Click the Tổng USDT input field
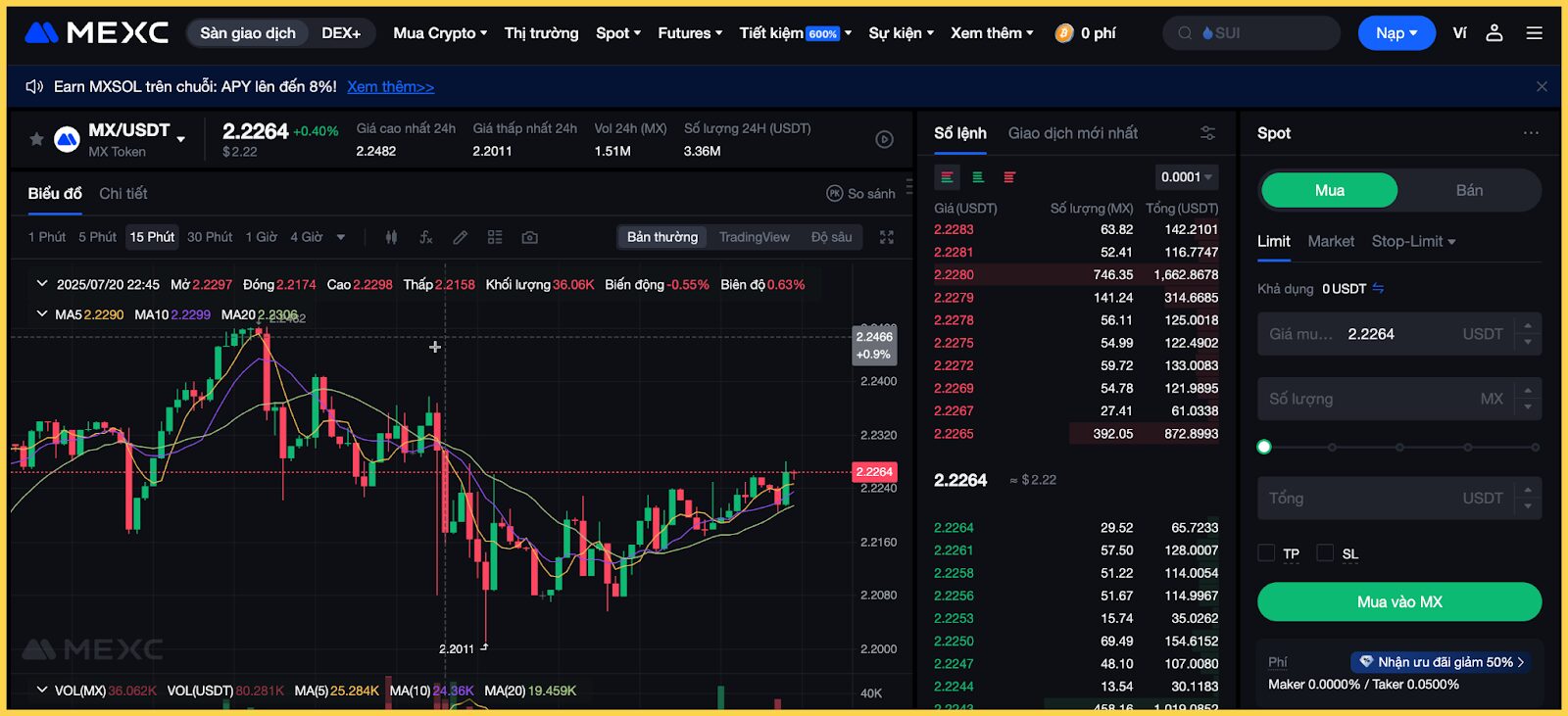The image size is (1568, 716). [x=1399, y=499]
